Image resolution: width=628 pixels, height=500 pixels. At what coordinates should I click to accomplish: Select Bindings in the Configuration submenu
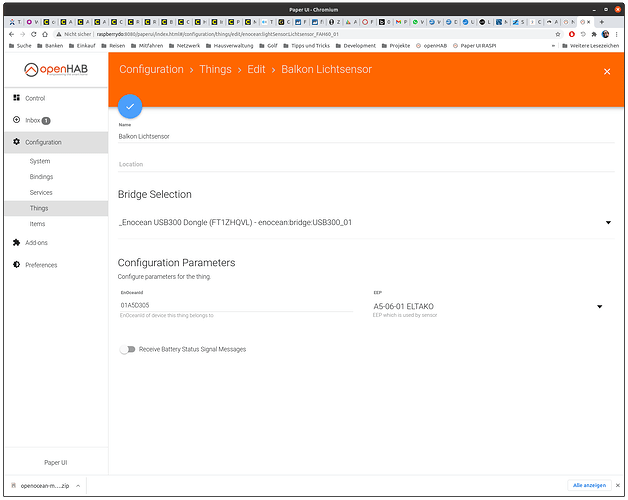[41, 177]
